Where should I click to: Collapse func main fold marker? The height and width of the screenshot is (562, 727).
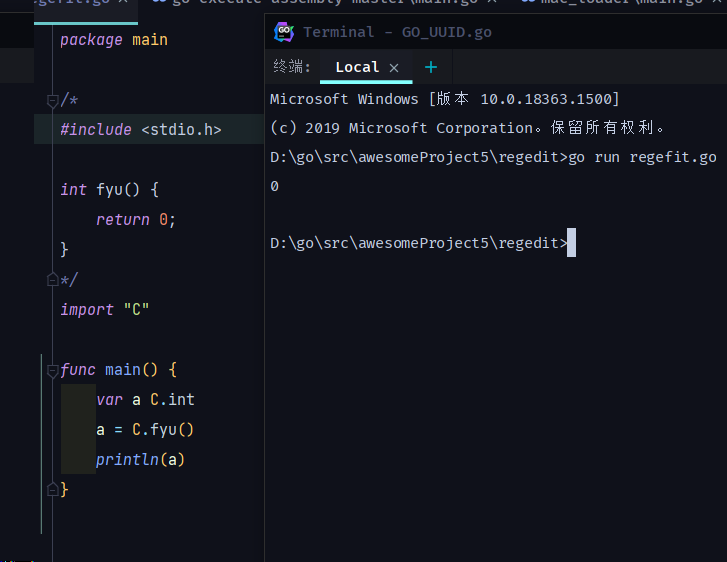click(x=52, y=370)
